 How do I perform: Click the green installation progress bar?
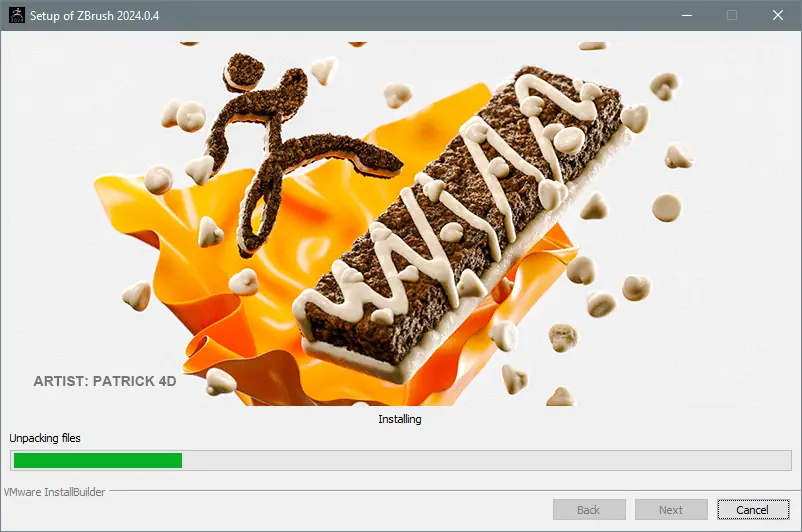400,460
